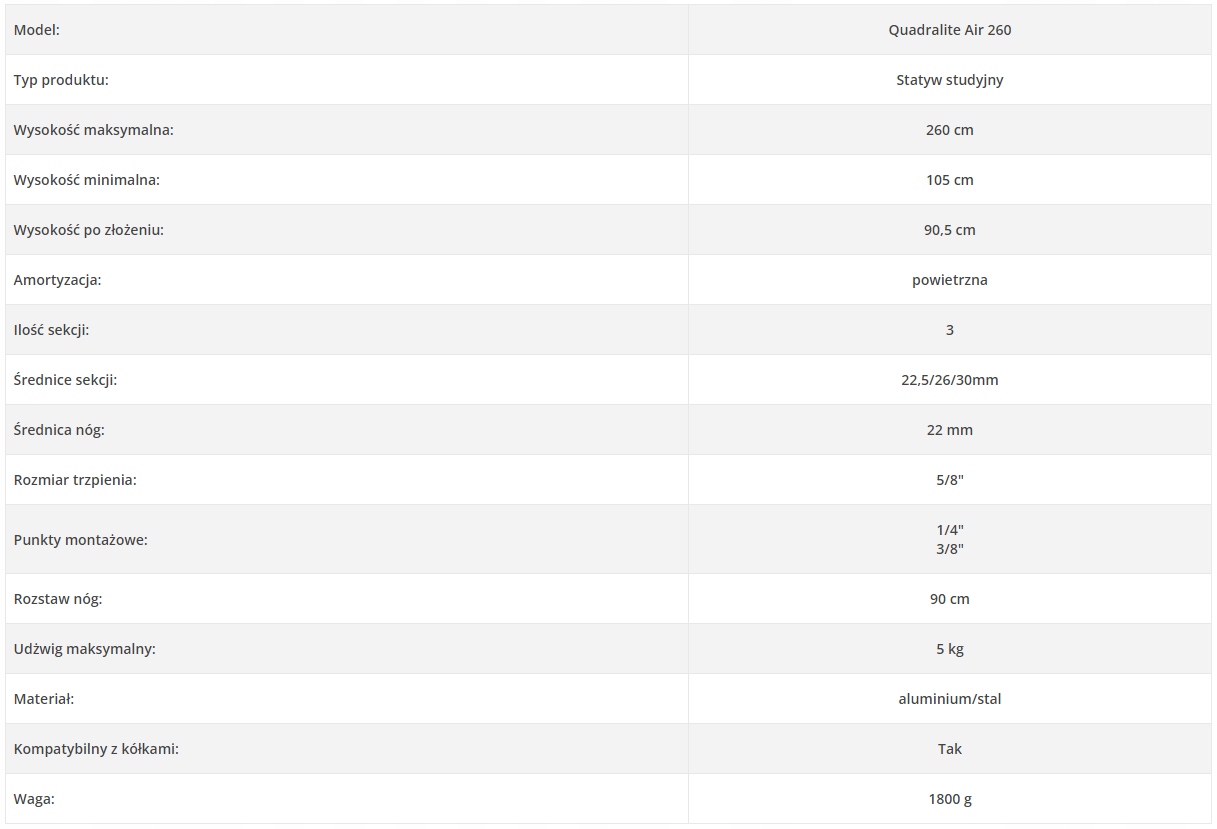Click the "260 cm" maximum height value
This screenshot has height=829, width=1217.
(949, 130)
